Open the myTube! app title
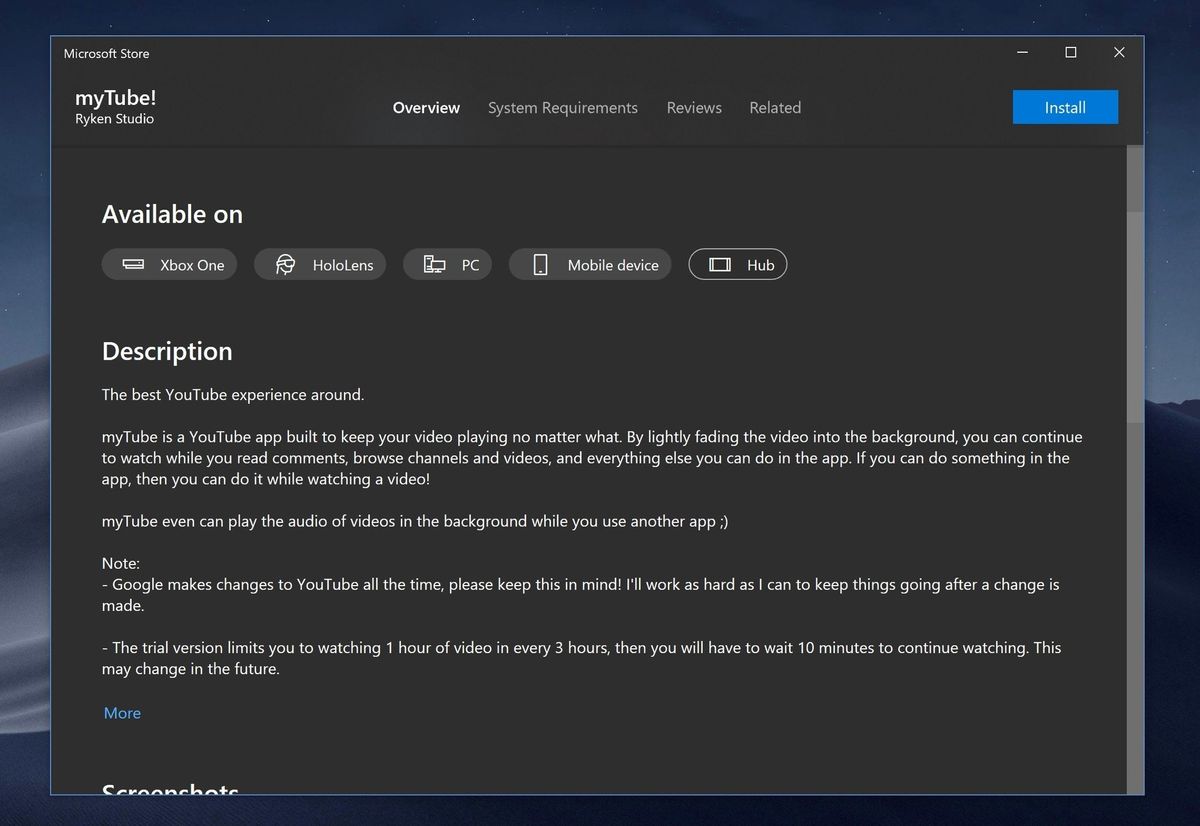The image size is (1200, 826). pos(116,97)
